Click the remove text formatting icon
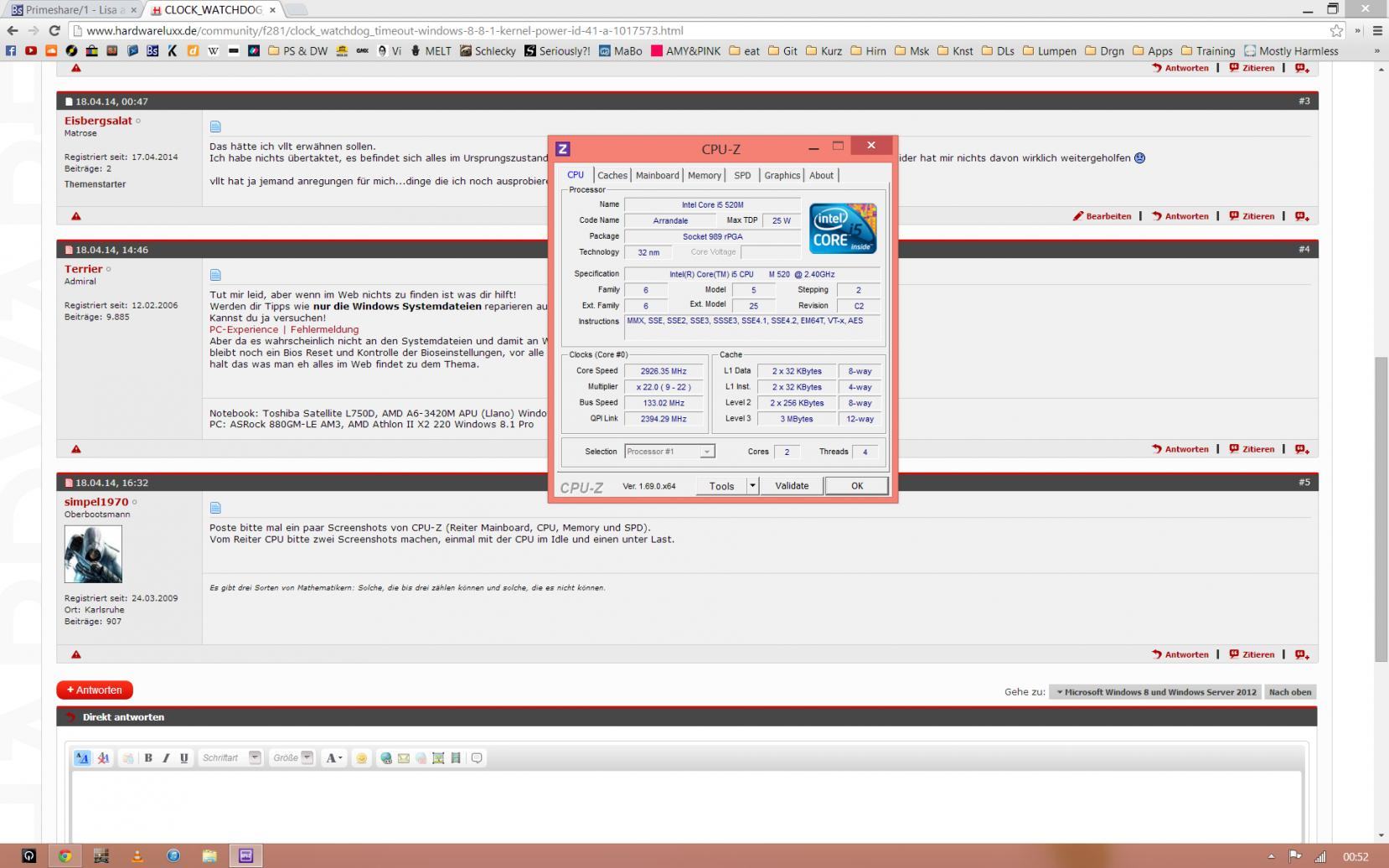Image resolution: width=1389 pixels, height=868 pixels. [x=103, y=757]
